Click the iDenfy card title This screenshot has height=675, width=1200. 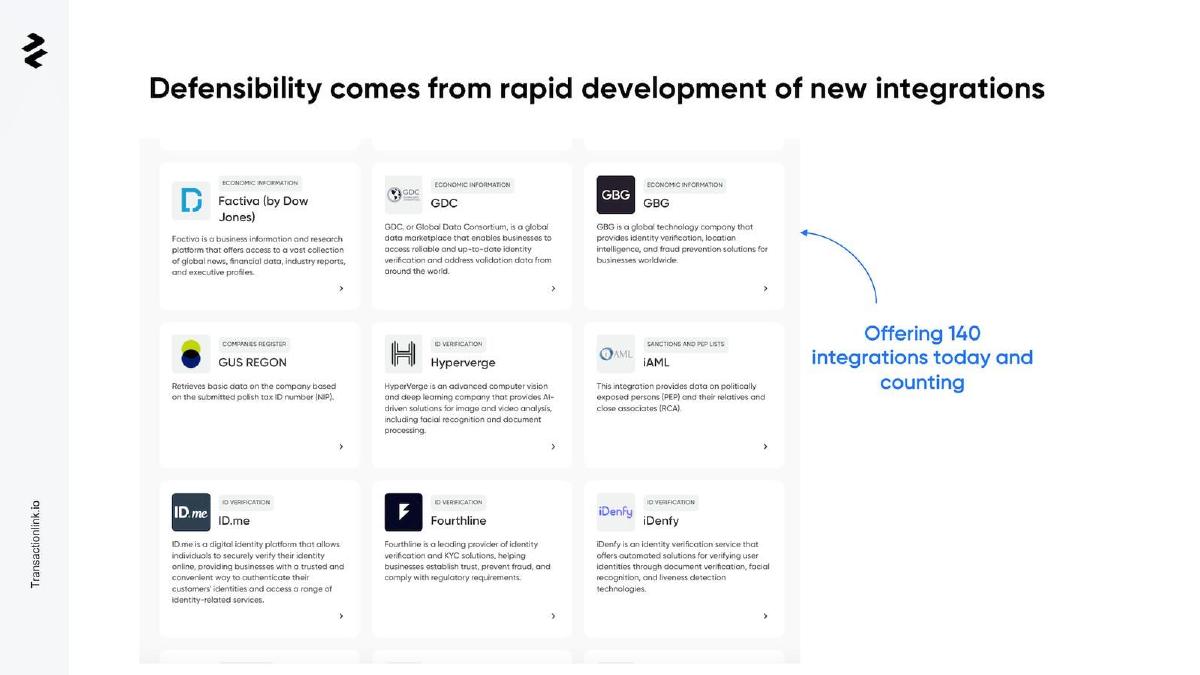[x=661, y=521]
